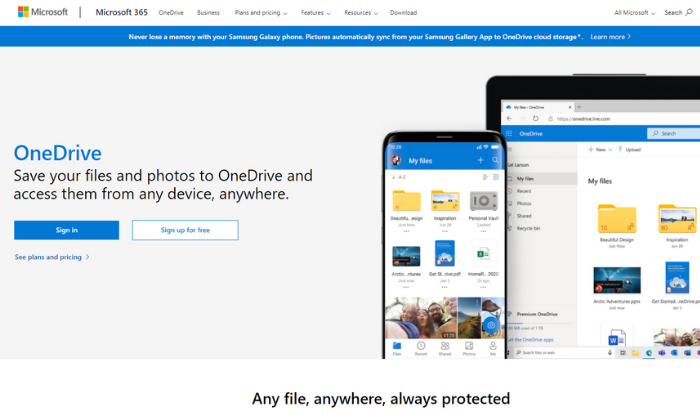Follow the Learn more banner link

[x=610, y=37]
